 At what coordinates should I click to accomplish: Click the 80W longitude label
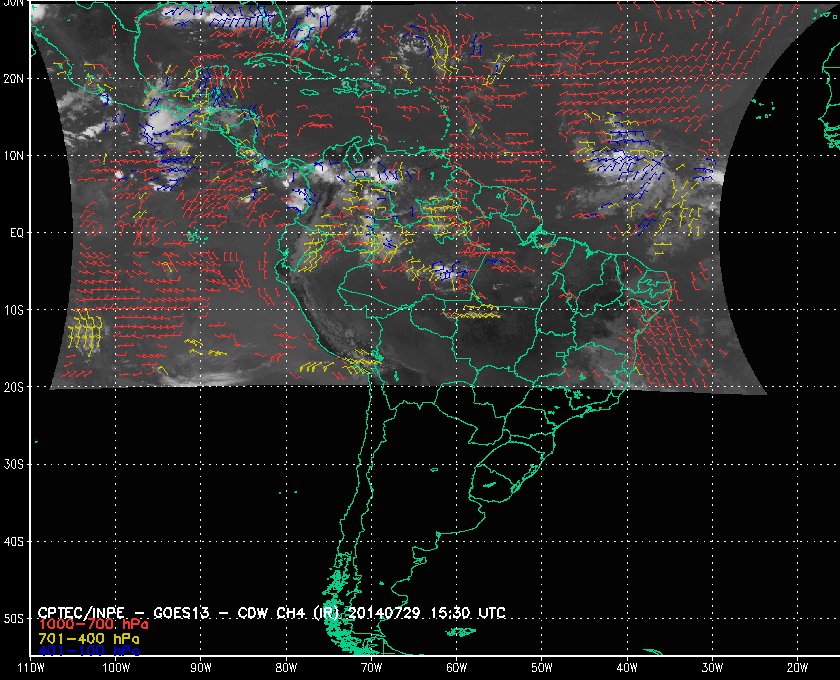tap(286, 668)
